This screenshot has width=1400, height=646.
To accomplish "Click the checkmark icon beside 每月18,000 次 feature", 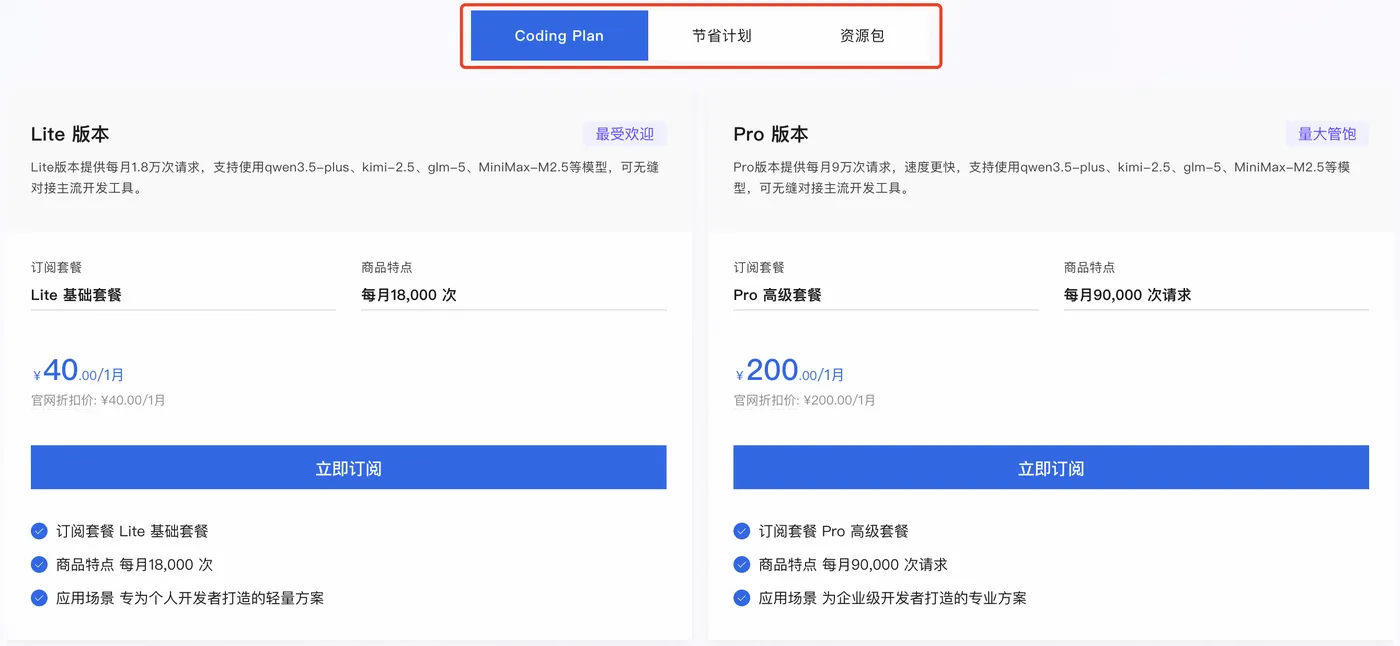I will (x=38, y=564).
